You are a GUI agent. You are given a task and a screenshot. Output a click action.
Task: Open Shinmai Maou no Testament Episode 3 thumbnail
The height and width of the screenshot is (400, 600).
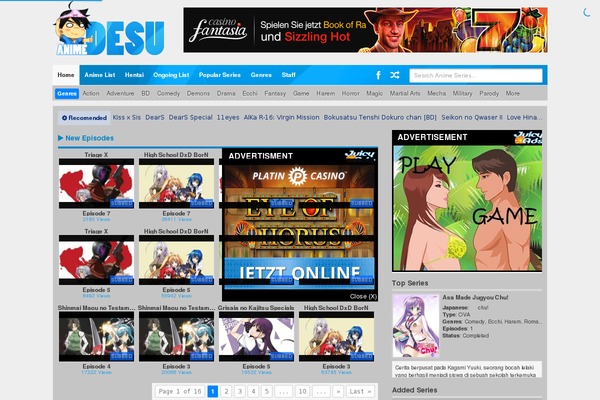[176, 336]
